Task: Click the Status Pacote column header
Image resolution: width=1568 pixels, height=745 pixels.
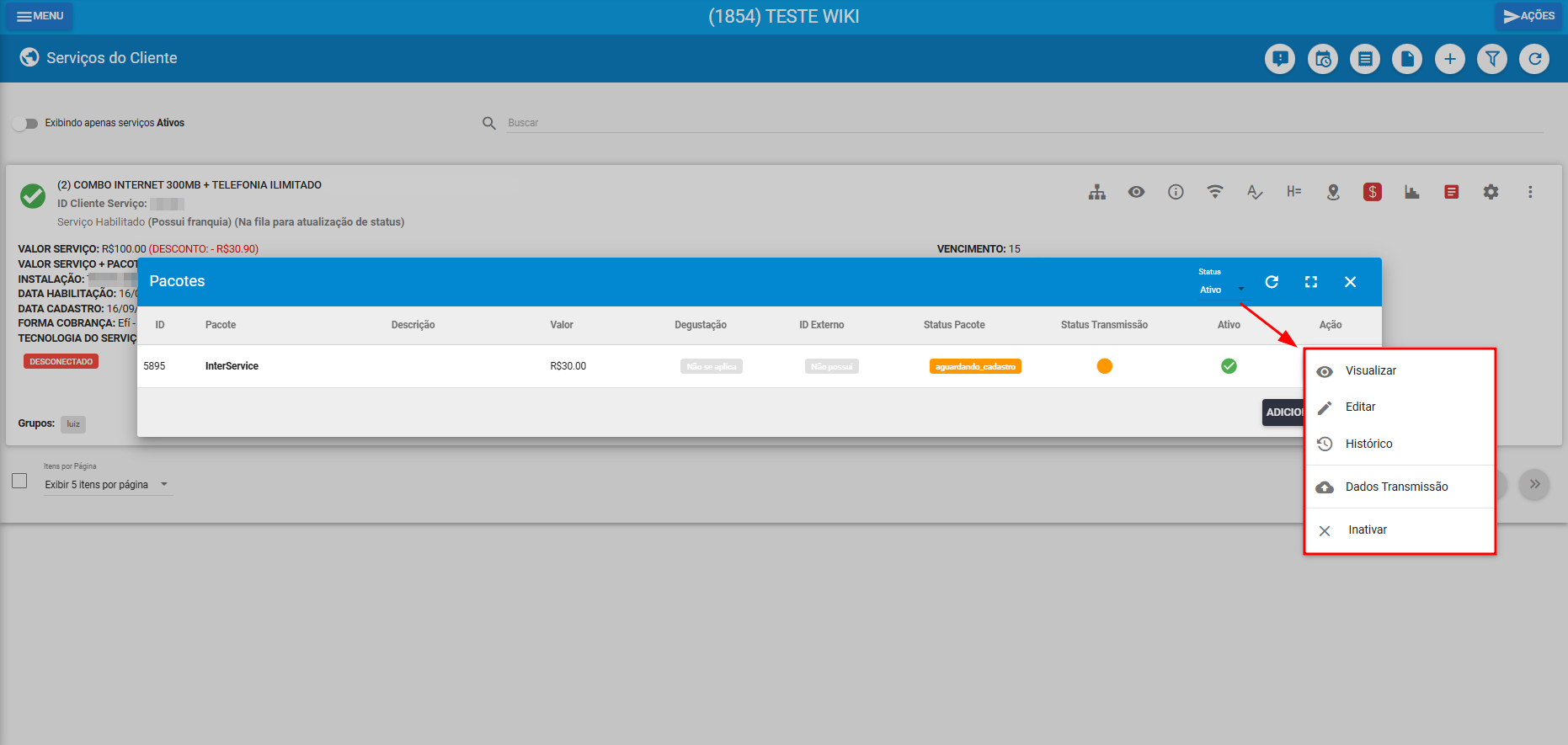Action: pos(954,325)
